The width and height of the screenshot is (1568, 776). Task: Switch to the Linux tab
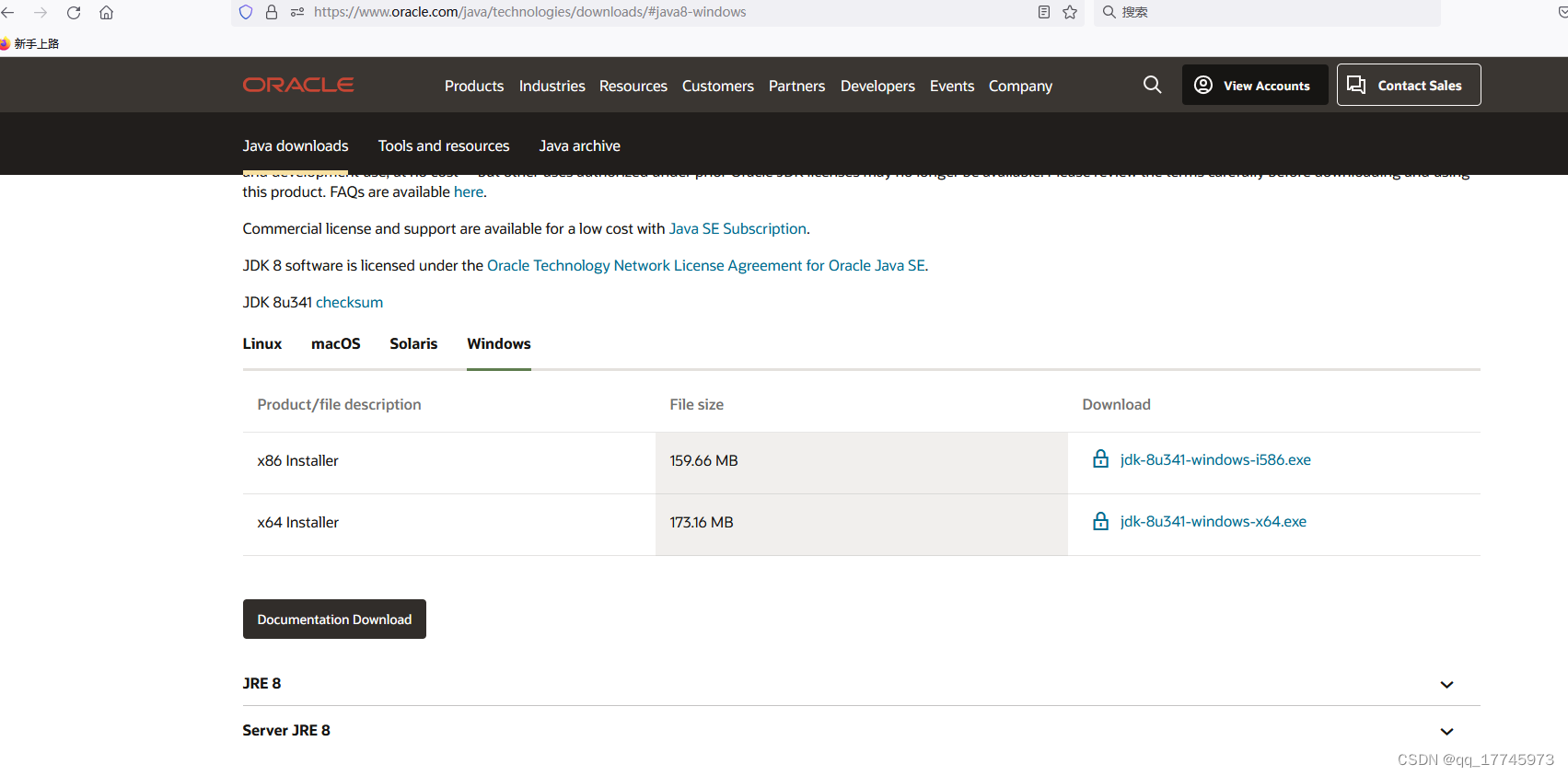(262, 343)
